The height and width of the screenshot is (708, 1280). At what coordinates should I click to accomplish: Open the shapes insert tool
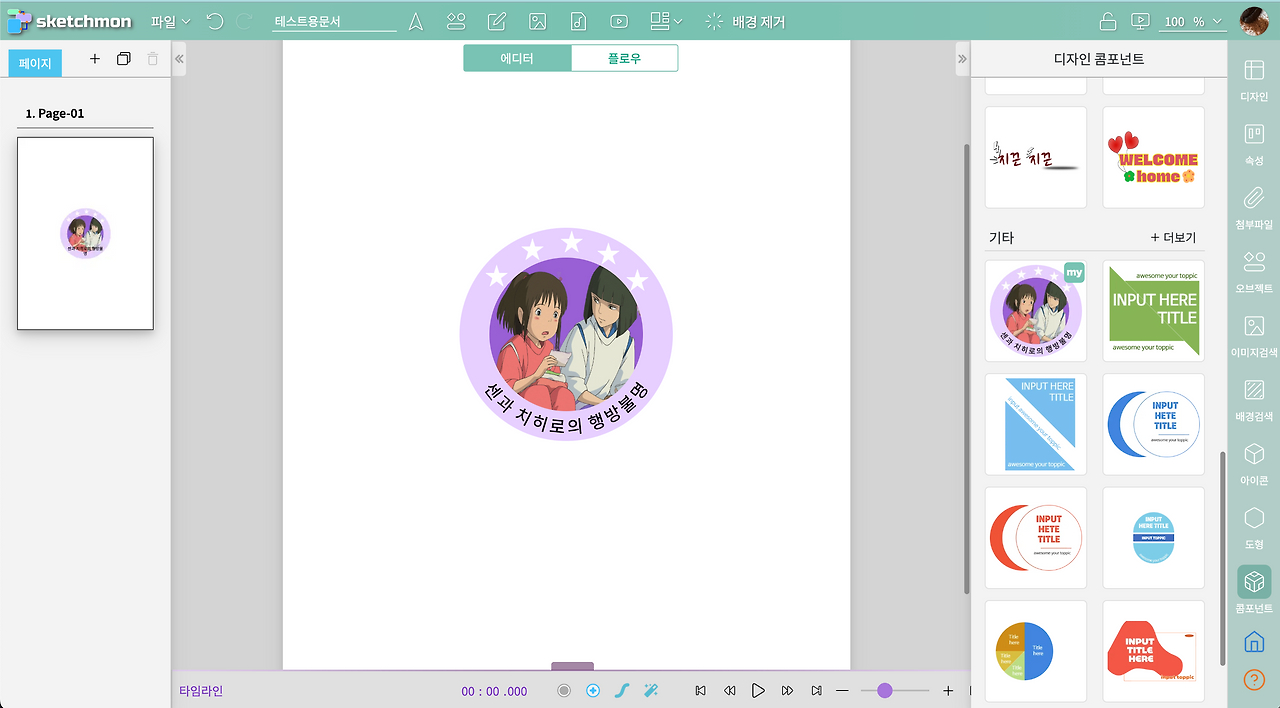(x=457, y=21)
